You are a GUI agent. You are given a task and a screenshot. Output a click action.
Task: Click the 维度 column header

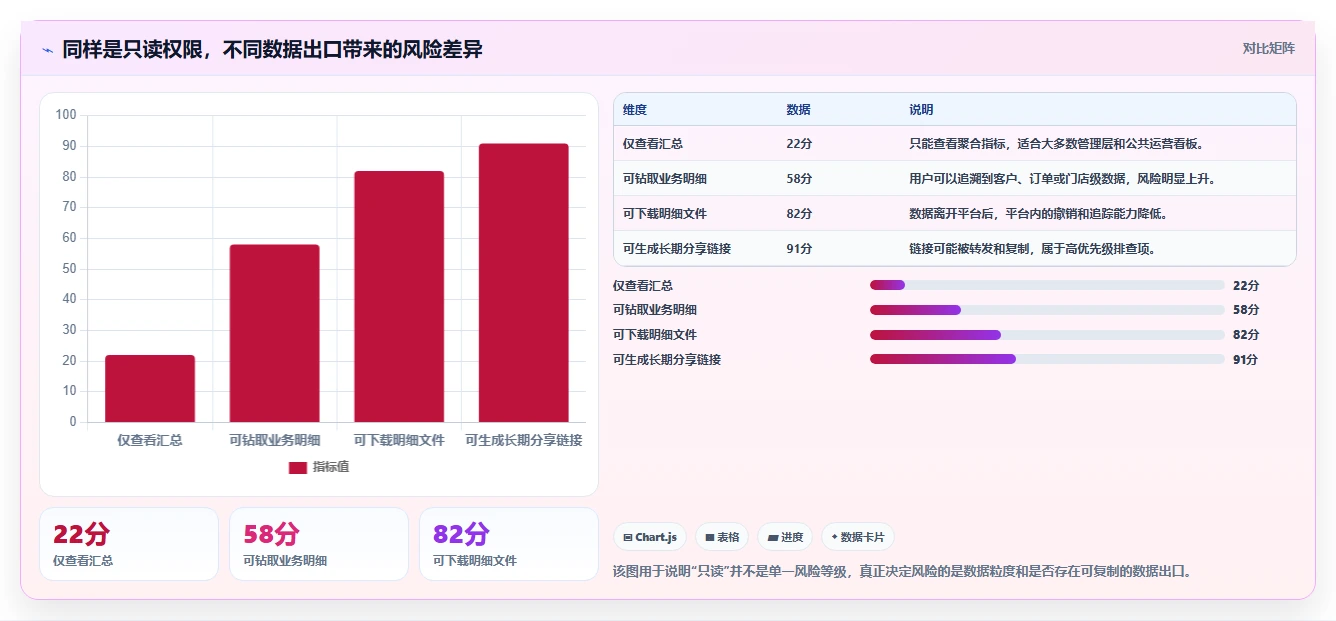coord(635,110)
